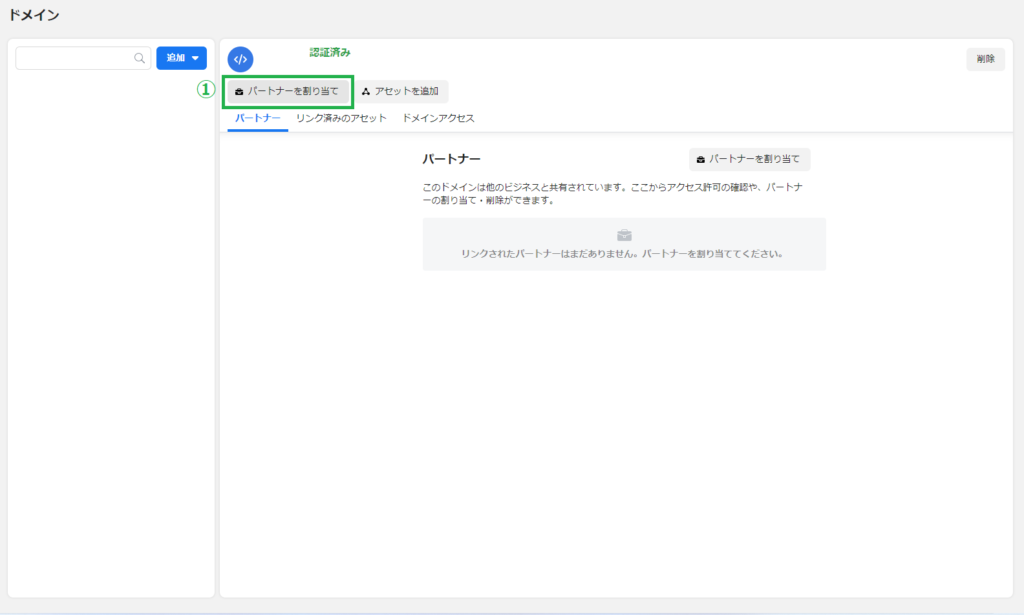Click the domain search input field

click(x=83, y=58)
